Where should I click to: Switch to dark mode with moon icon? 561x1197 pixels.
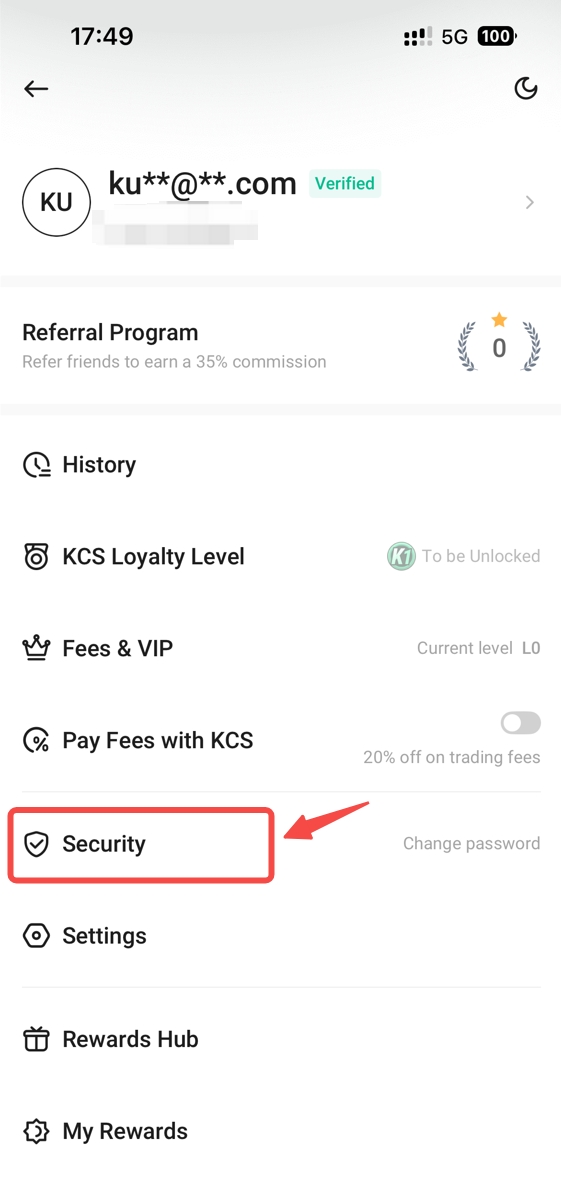pos(525,89)
